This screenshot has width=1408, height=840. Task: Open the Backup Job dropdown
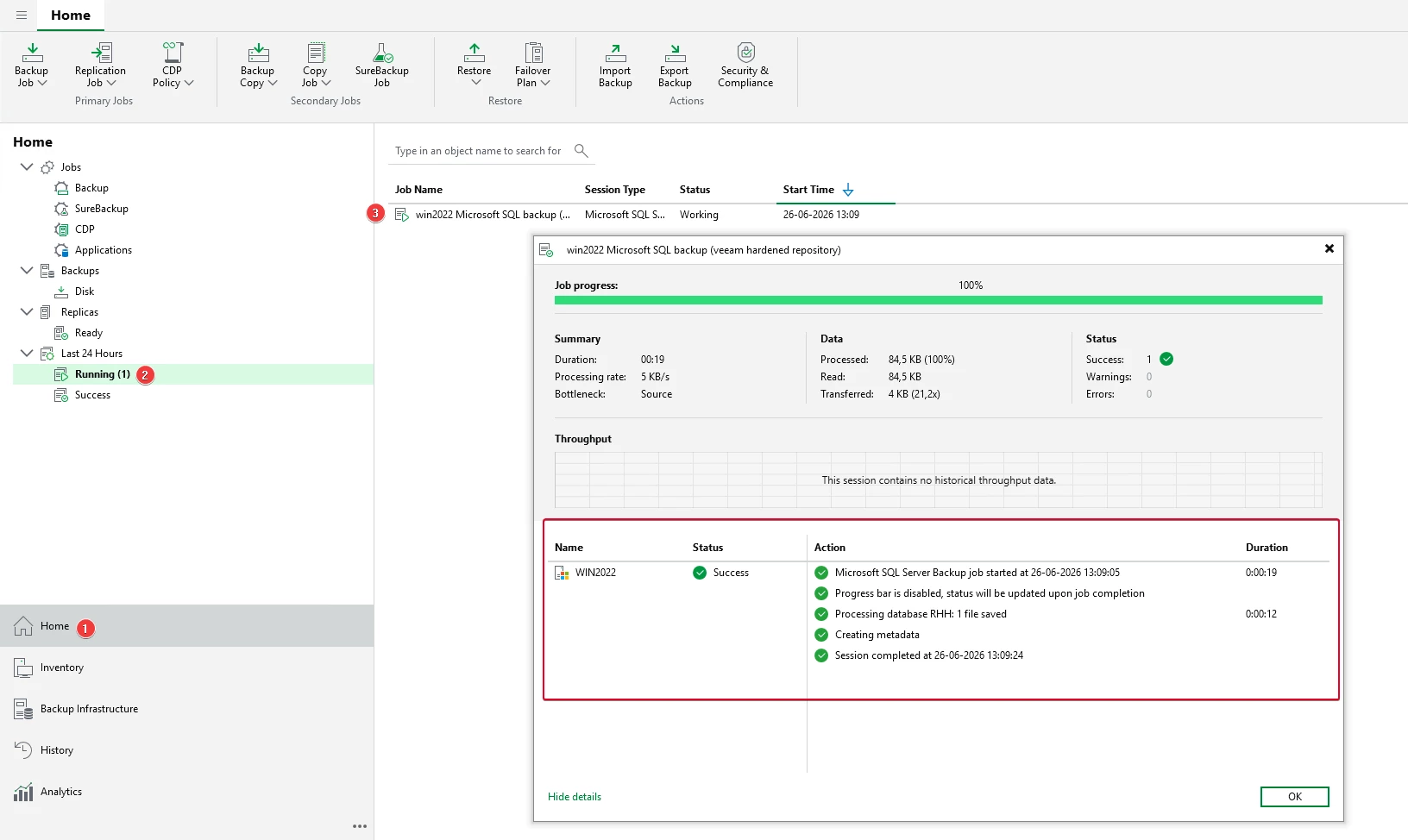pos(32,65)
